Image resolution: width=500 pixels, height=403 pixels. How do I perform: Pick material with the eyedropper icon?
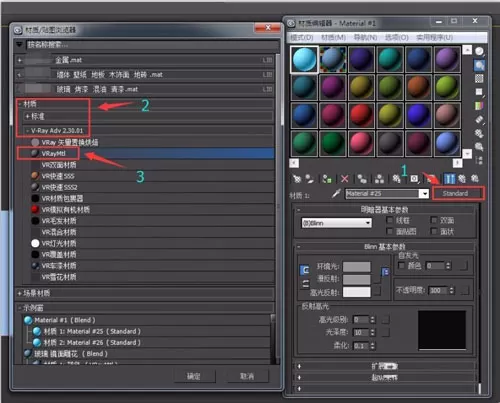coord(336,193)
